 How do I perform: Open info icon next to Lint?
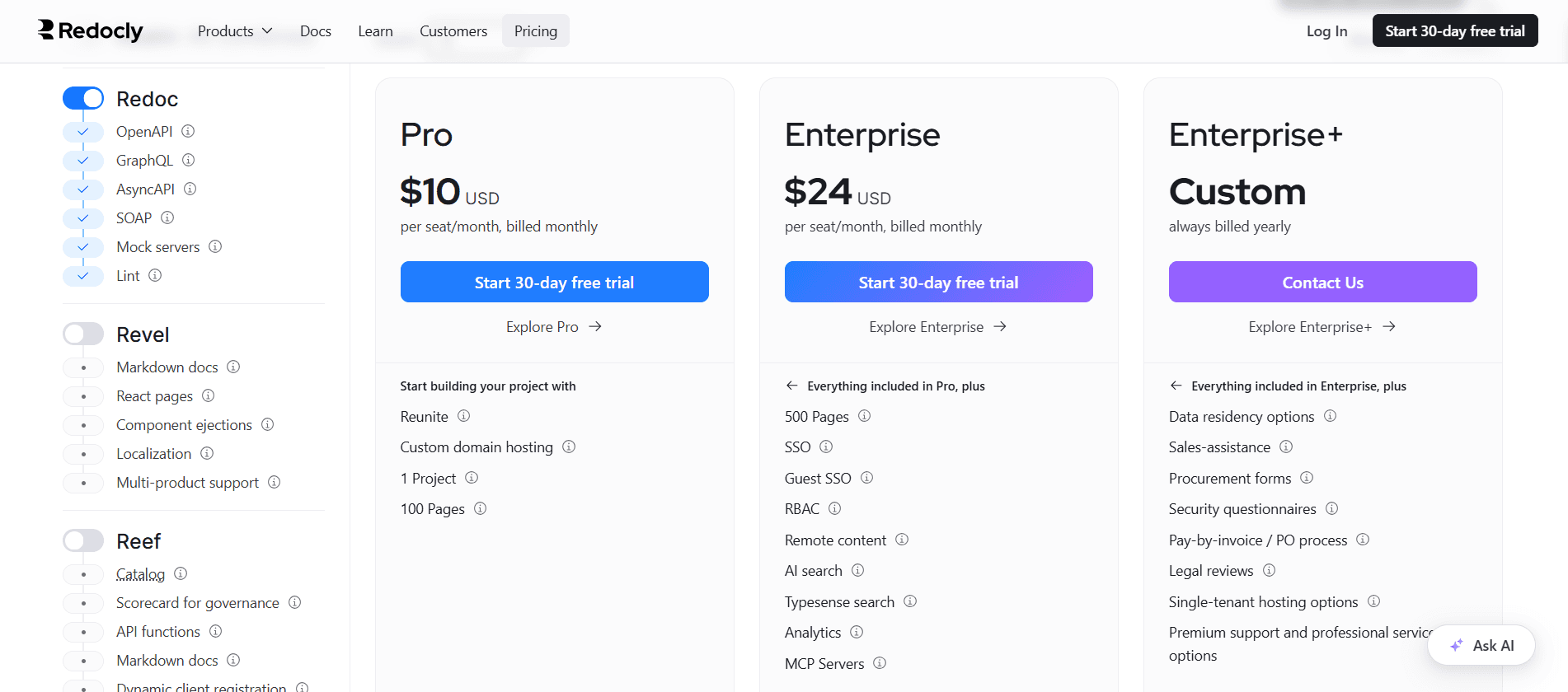155,275
